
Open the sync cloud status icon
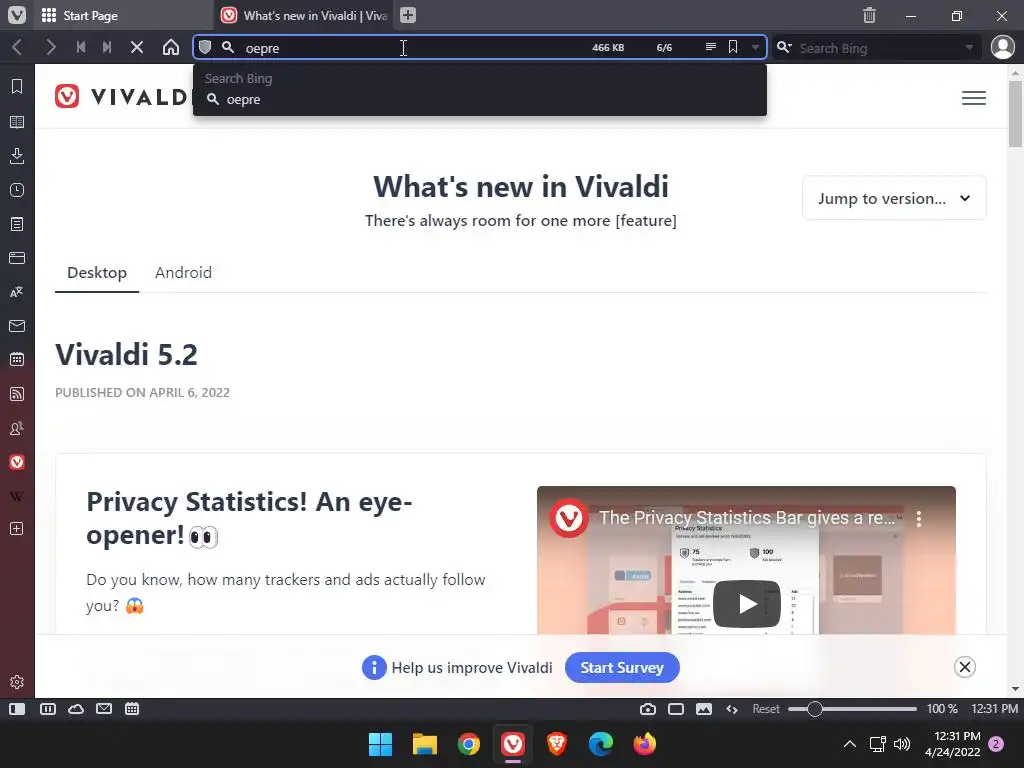click(76, 709)
